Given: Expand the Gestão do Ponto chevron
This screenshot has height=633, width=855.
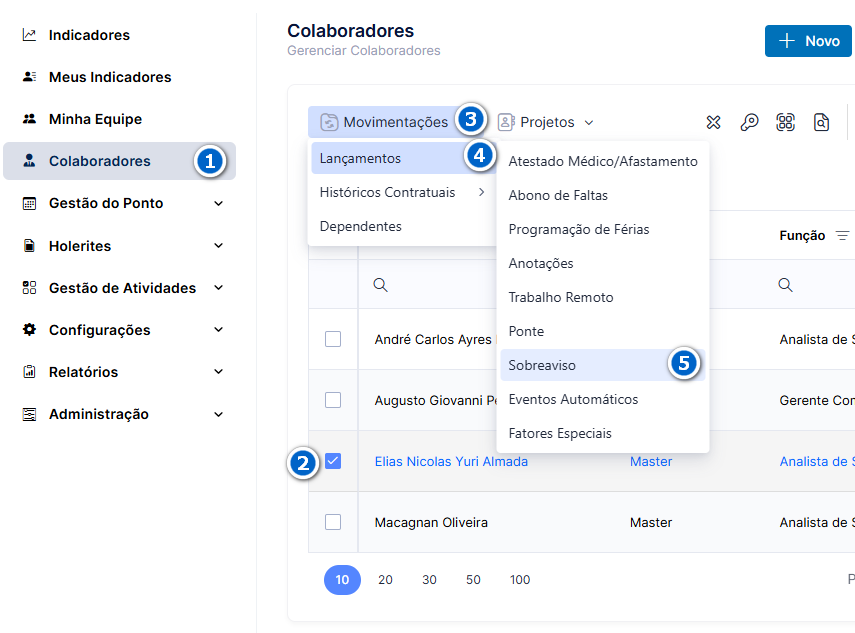Looking at the screenshot, I should pos(218,203).
